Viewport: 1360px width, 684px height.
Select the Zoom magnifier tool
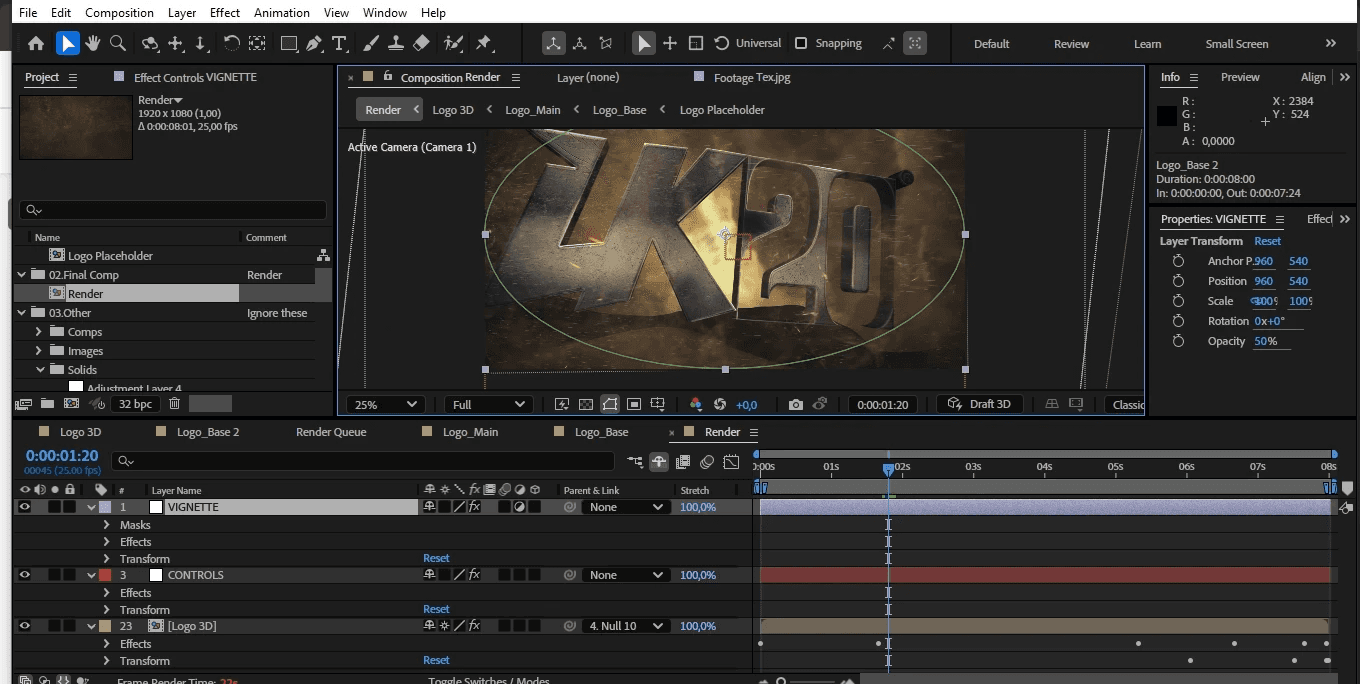point(118,43)
